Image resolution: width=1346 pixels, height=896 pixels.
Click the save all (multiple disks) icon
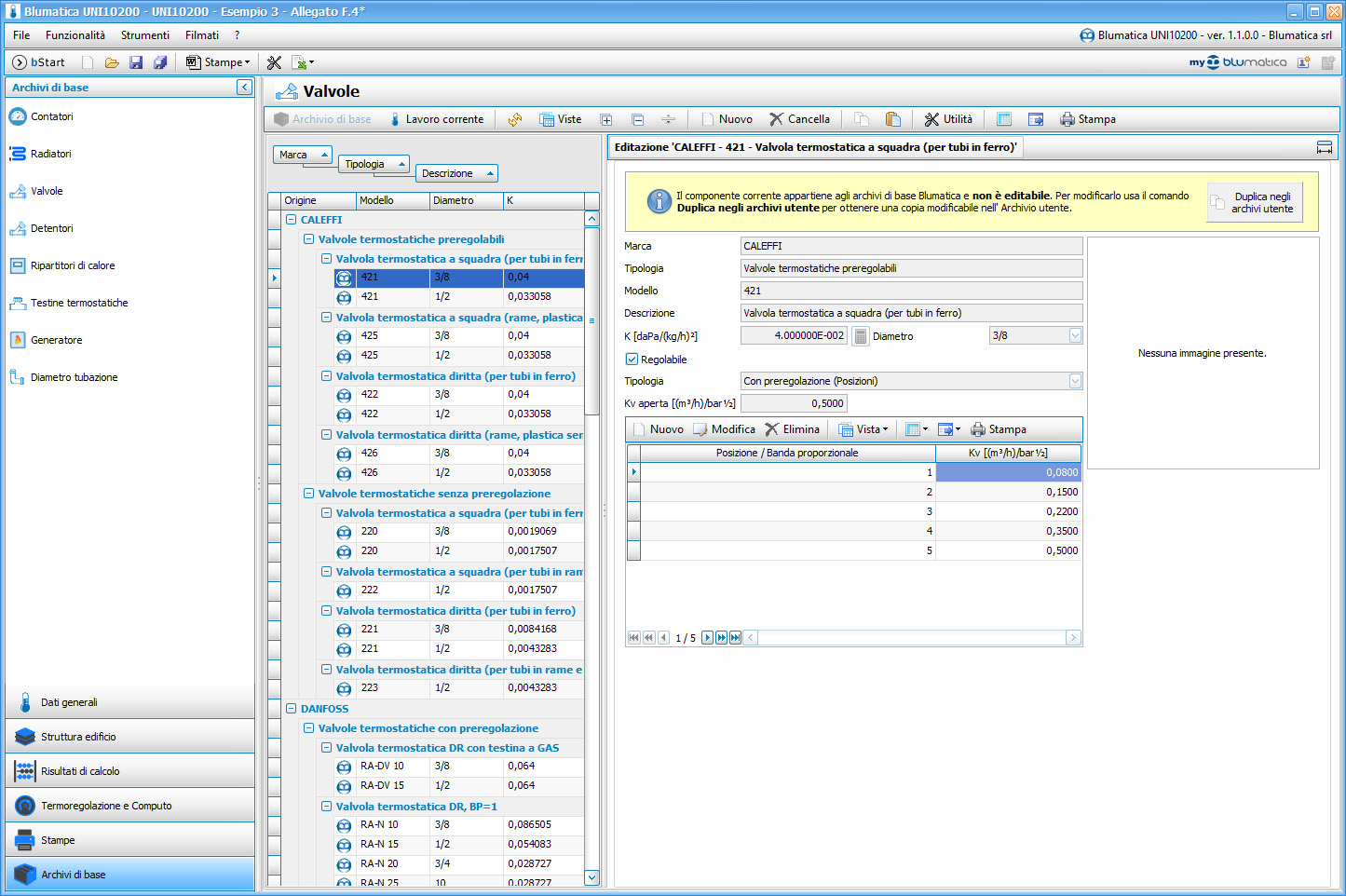(x=160, y=62)
